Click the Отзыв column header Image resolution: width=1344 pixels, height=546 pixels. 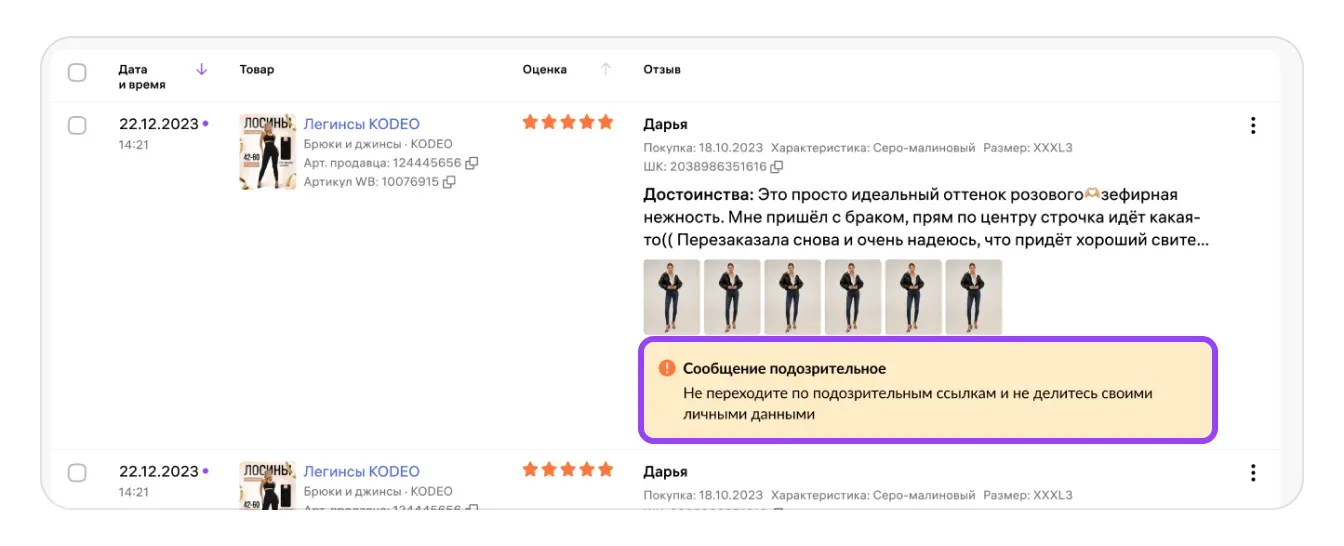pos(662,70)
